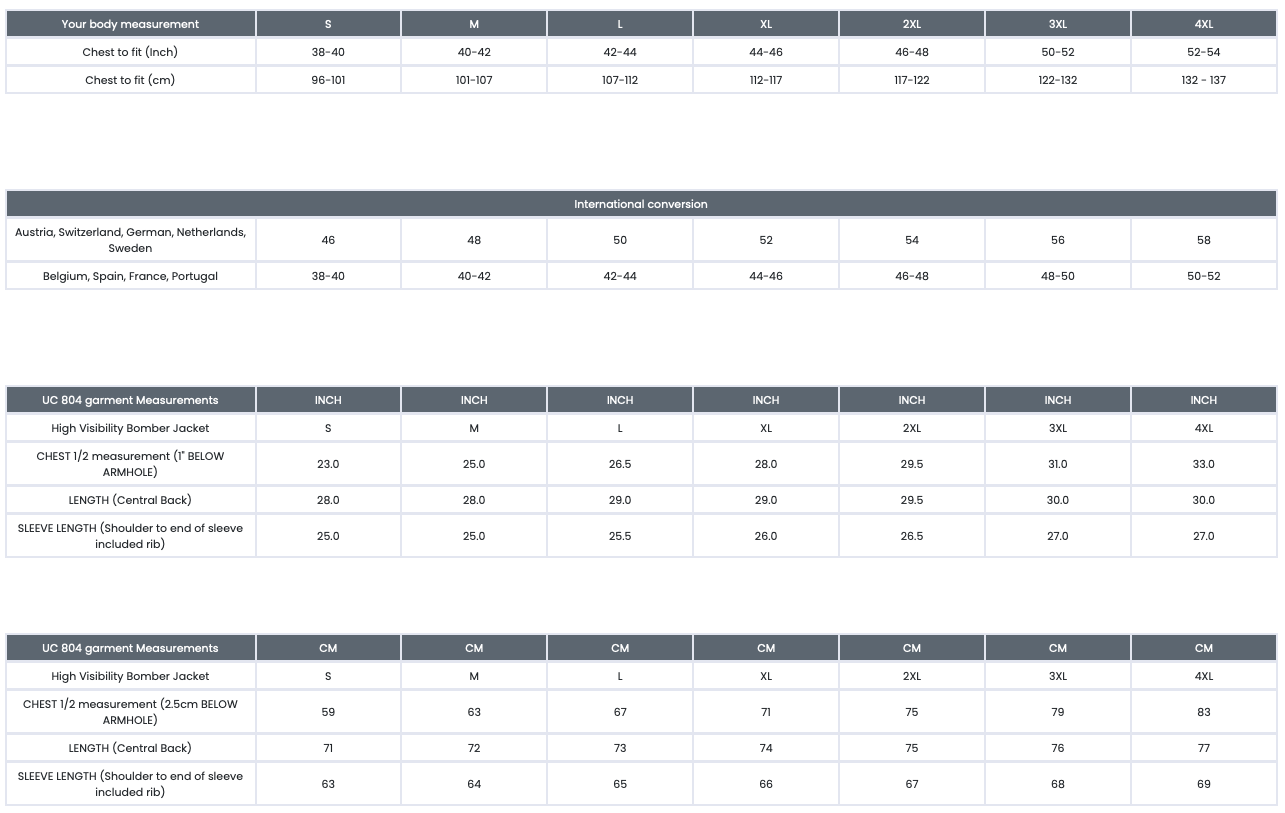The height and width of the screenshot is (813, 1285).
Task: Select the 77 cm back length cell
Action: click(x=1203, y=748)
